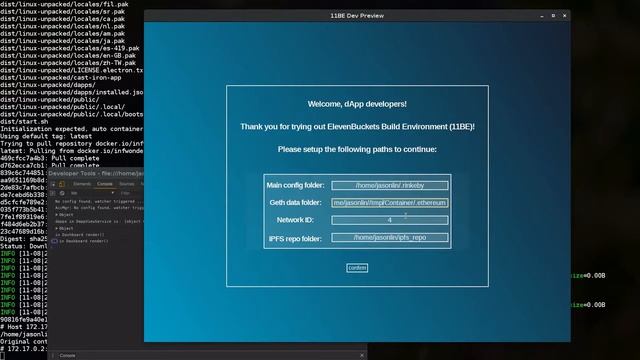Maximize the 11BE Dev Preview window
This screenshot has height=360, width=640.
(553, 16)
